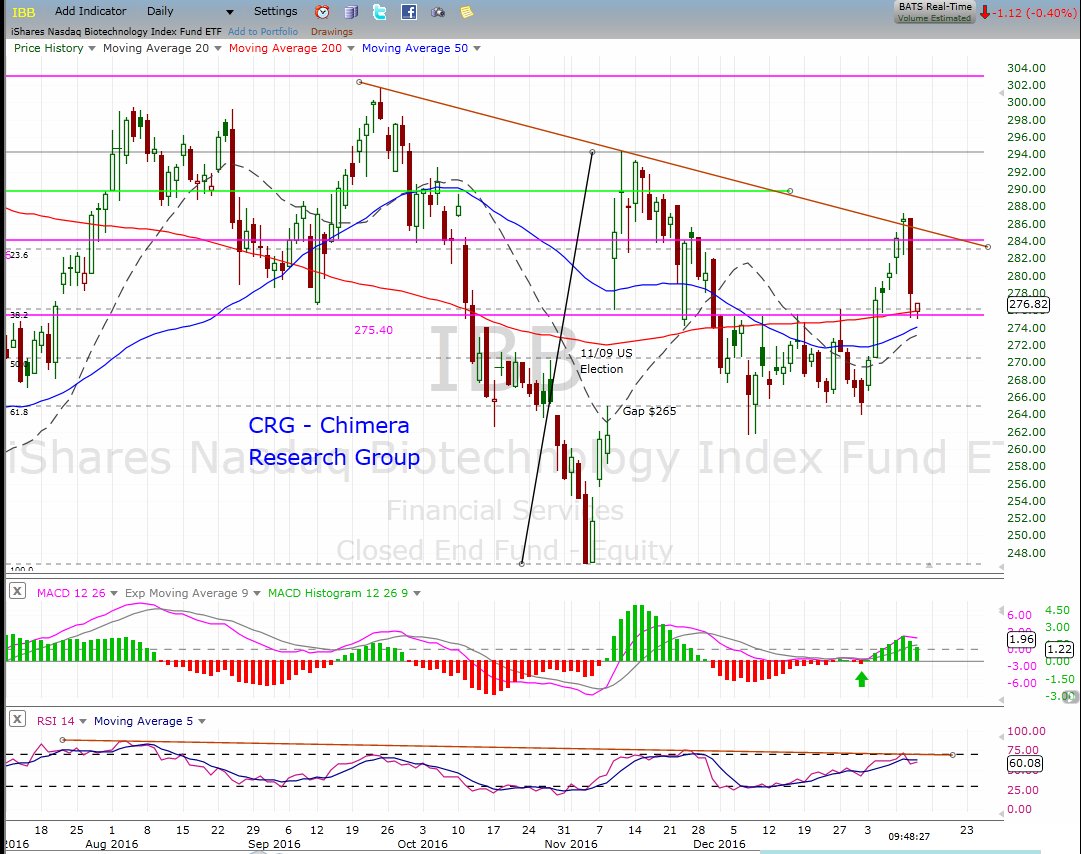Click the Gap $265 annotation
The width and height of the screenshot is (1081, 854).
[x=649, y=411]
